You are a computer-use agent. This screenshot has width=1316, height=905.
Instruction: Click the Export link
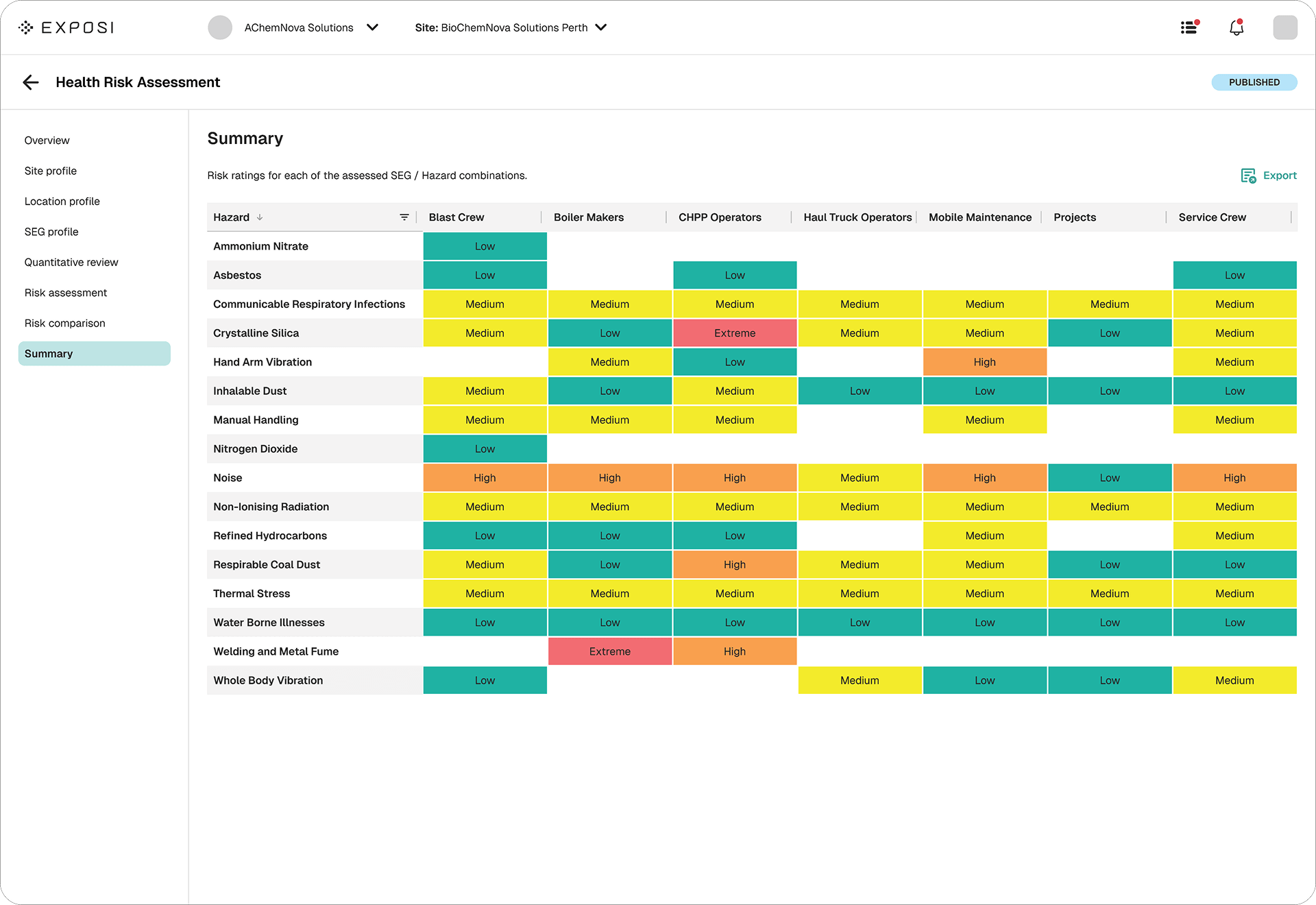(x=1279, y=176)
